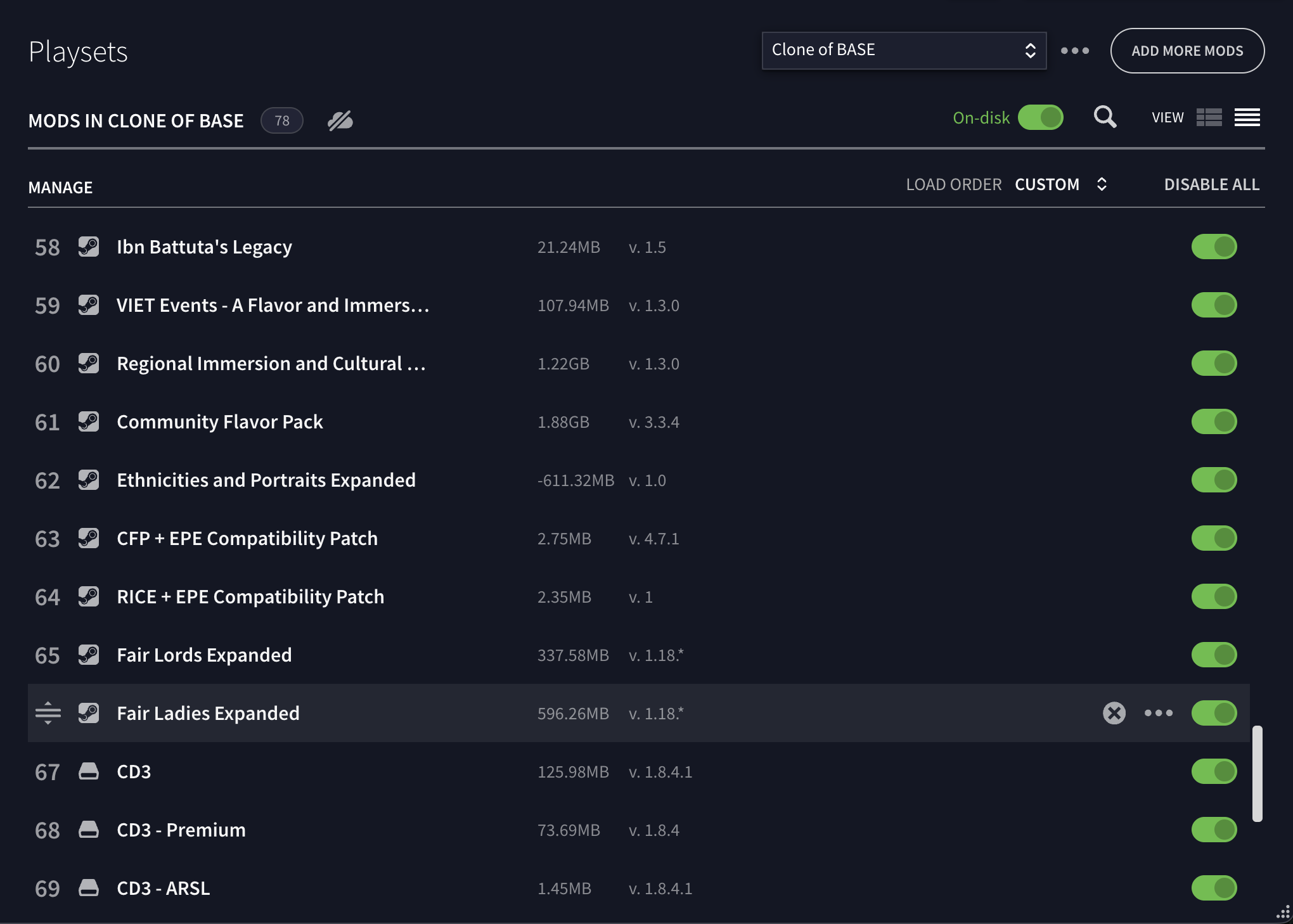
Task: Turn off RICE + EPE Compatibility Patch
Action: tap(1214, 596)
